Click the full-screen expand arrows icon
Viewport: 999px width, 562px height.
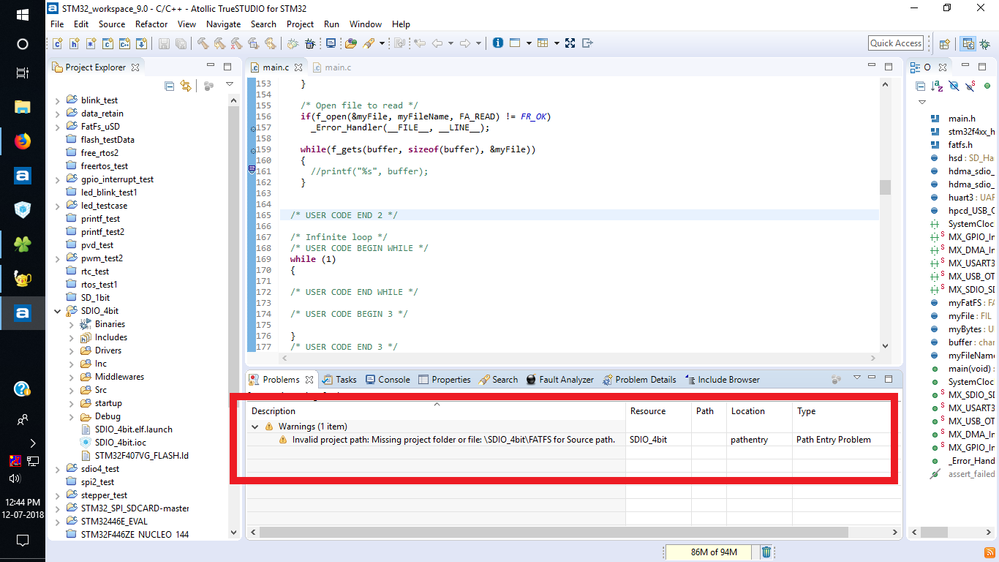570,43
